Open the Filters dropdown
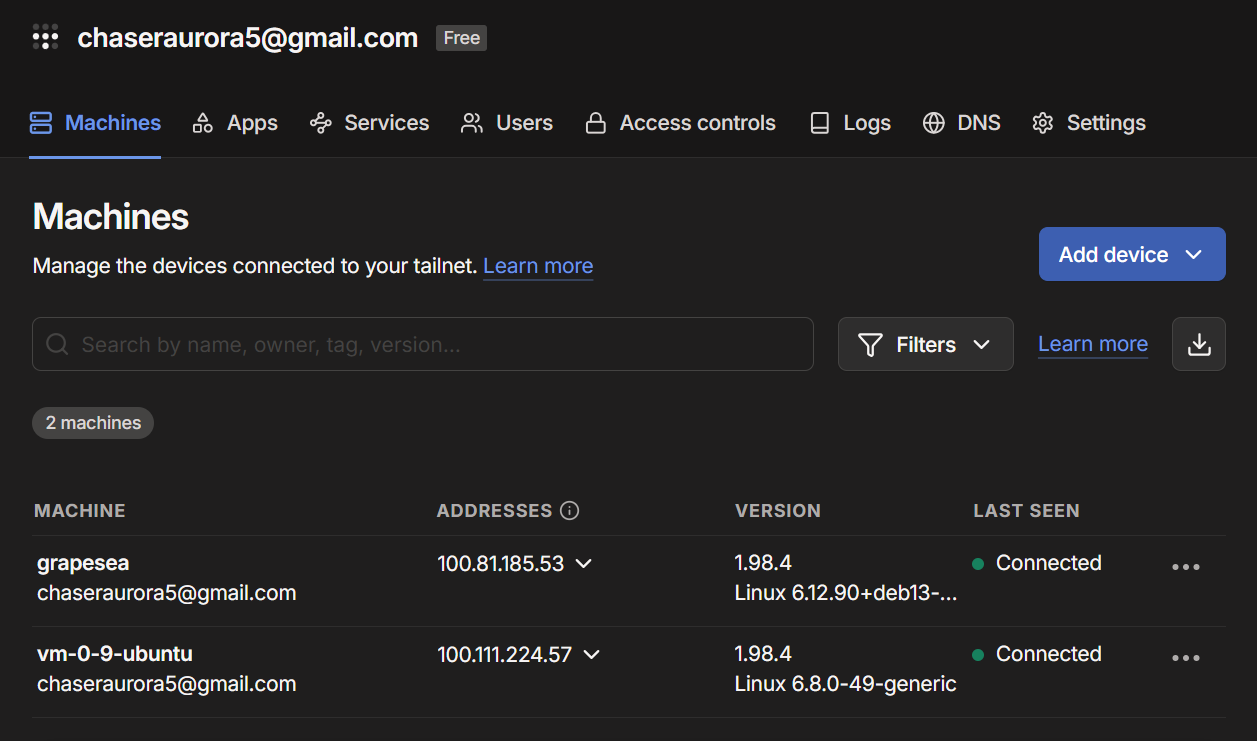The width and height of the screenshot is (1257, 741). pyautogui.click(x=925, y=344)
